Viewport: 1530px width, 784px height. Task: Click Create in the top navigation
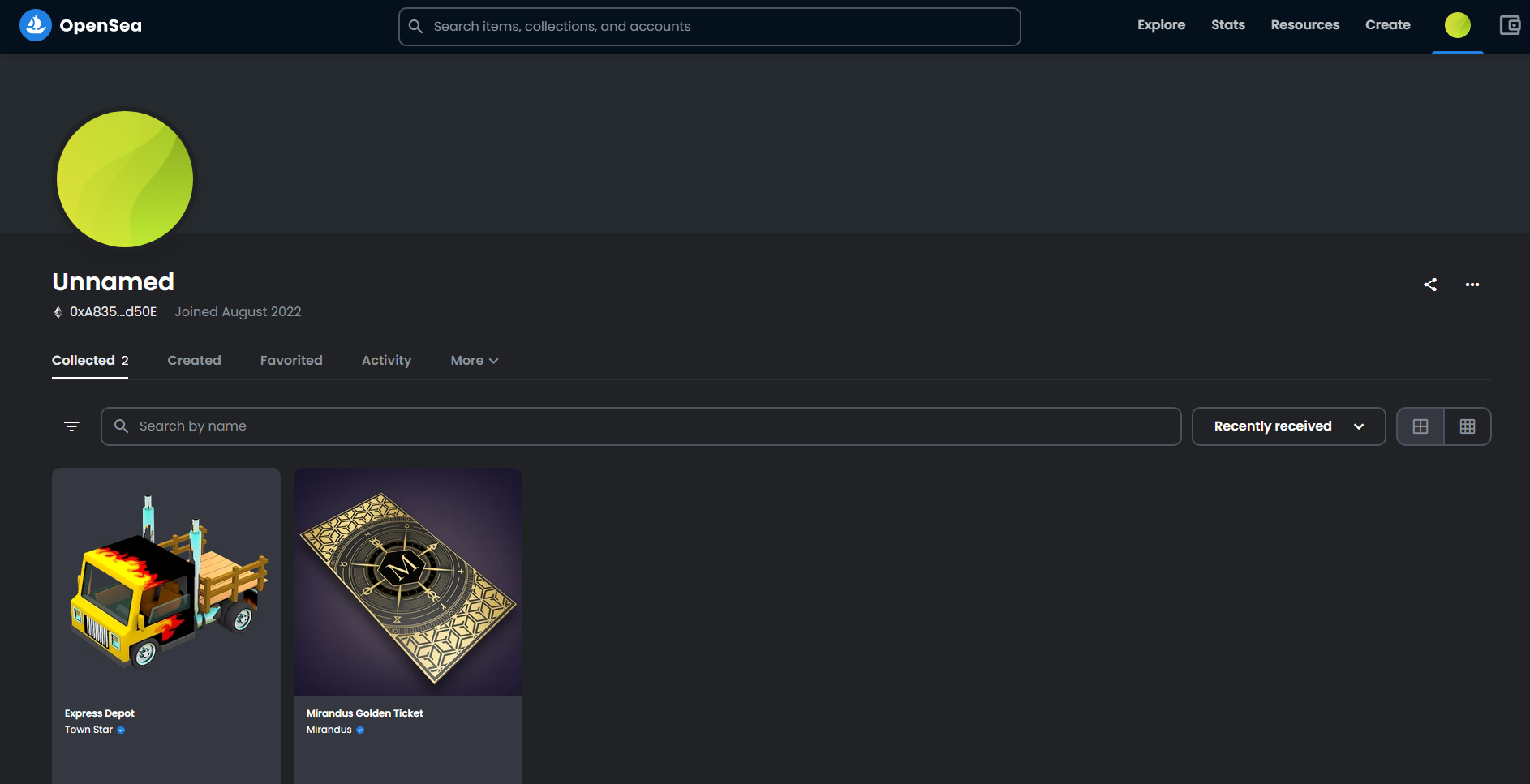[x=1387, y=25]
